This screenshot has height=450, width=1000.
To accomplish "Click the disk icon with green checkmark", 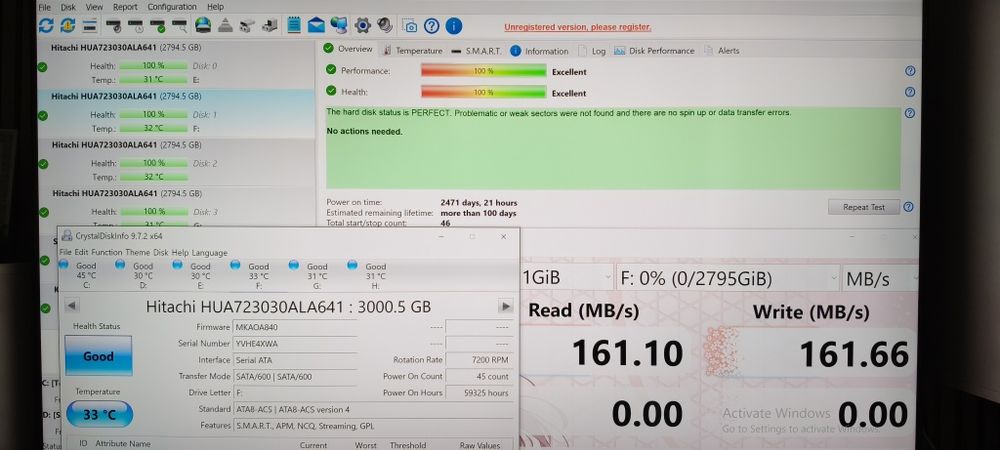I will point(158,26).
